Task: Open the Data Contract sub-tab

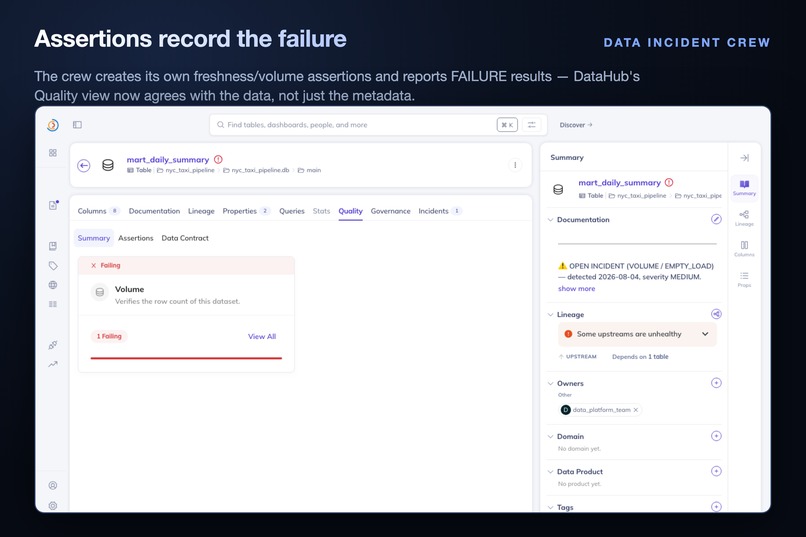Action: pos(185,238)
